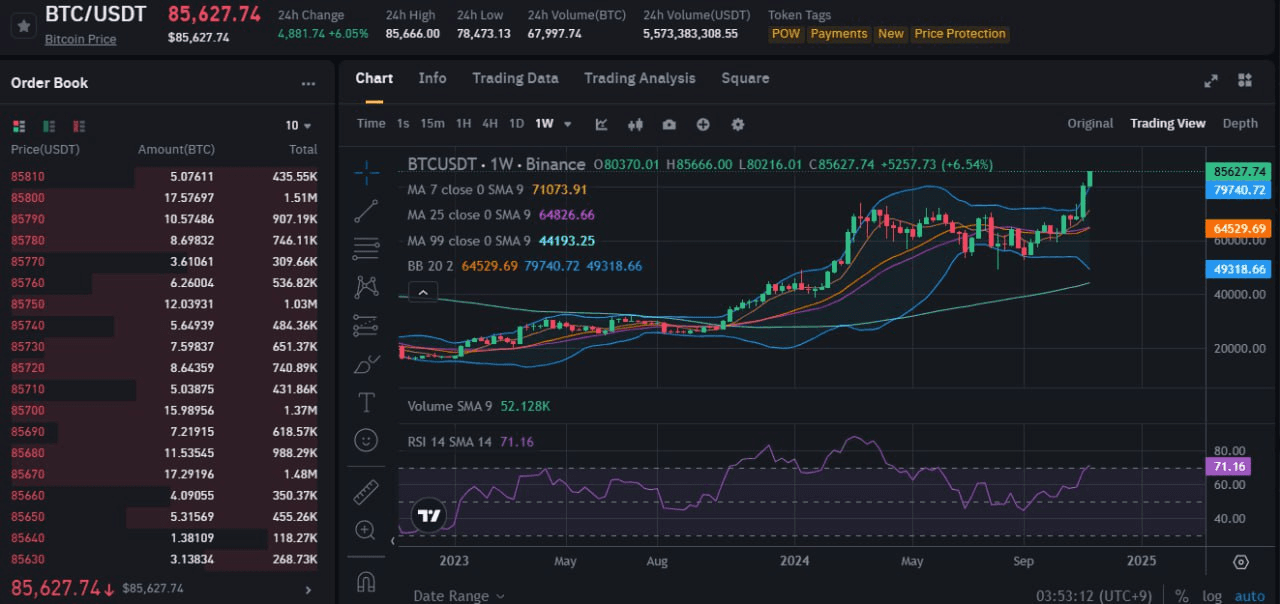Select the Text annotation tool
Image resolution: width=1280 pixels, height=604 pixels.
pos(366,402)
